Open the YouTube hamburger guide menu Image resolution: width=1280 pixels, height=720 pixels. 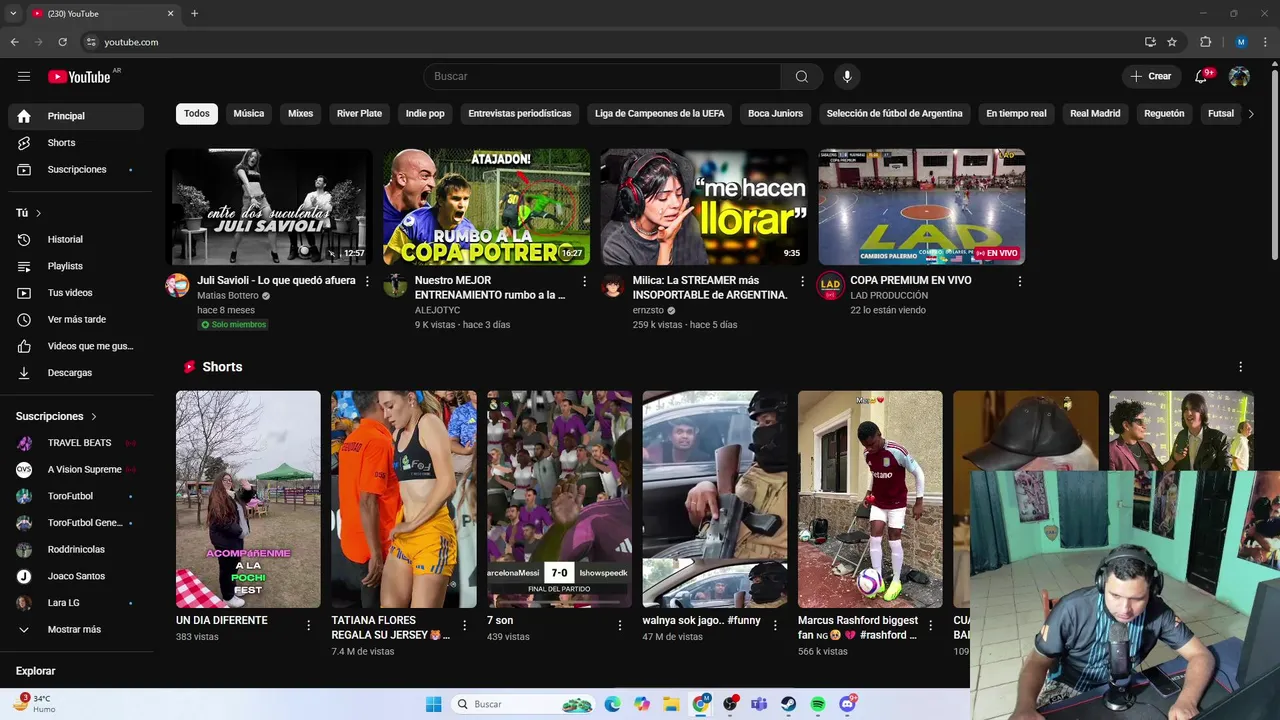pyautogui.click(x=24, y=76)
